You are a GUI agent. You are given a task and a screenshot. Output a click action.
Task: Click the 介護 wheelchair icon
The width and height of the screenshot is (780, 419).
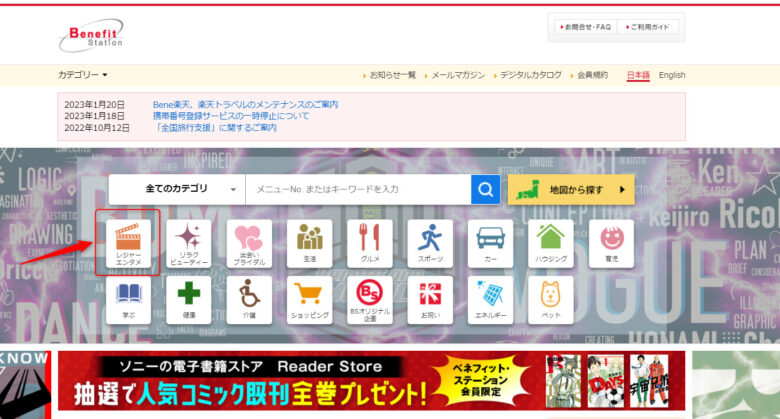(249, 299)
